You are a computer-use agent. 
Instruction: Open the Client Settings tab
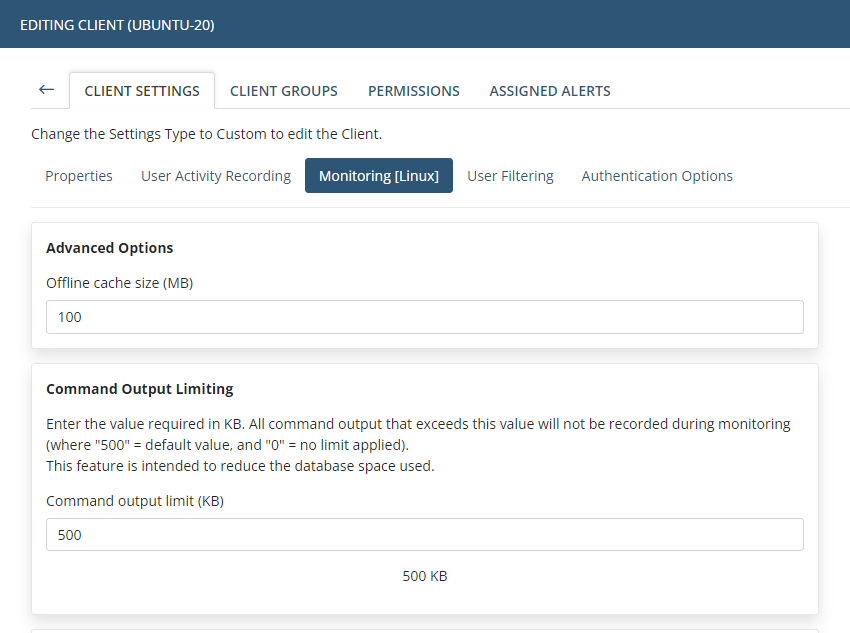(142, 91)
